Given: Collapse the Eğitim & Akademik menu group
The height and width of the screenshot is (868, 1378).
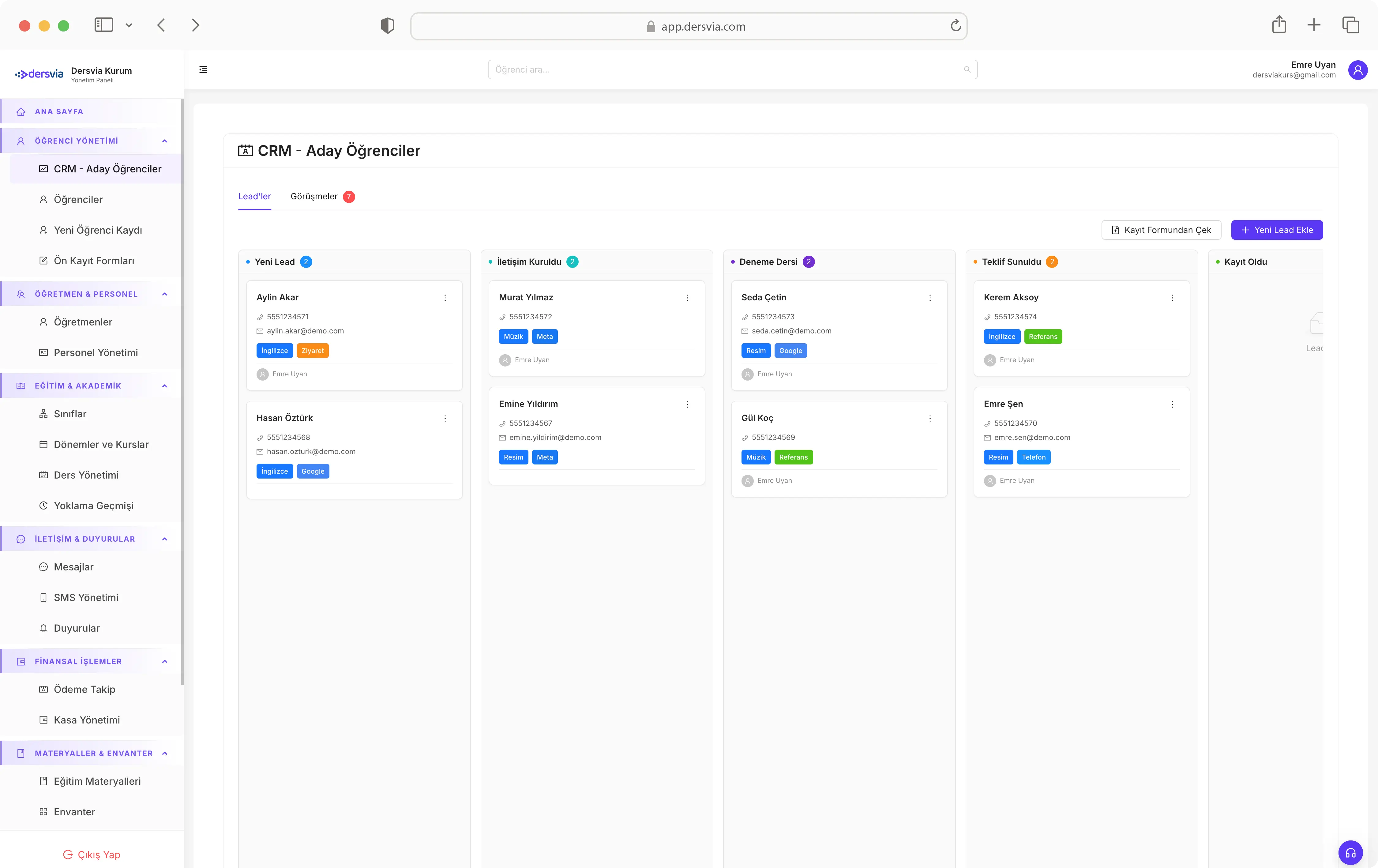Looking at the screenshot, I should pos(165,386).
